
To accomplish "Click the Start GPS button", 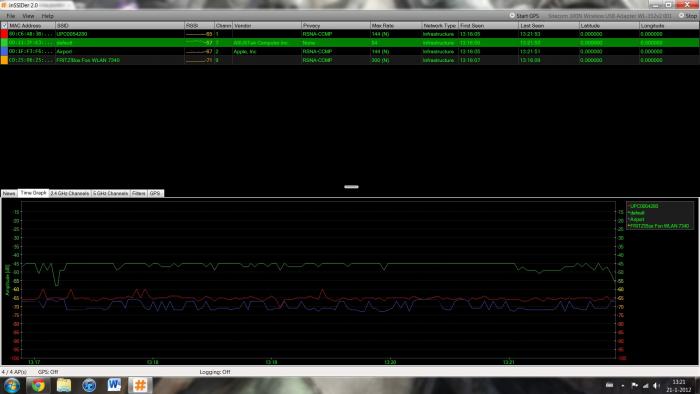I will click(525, 16).
